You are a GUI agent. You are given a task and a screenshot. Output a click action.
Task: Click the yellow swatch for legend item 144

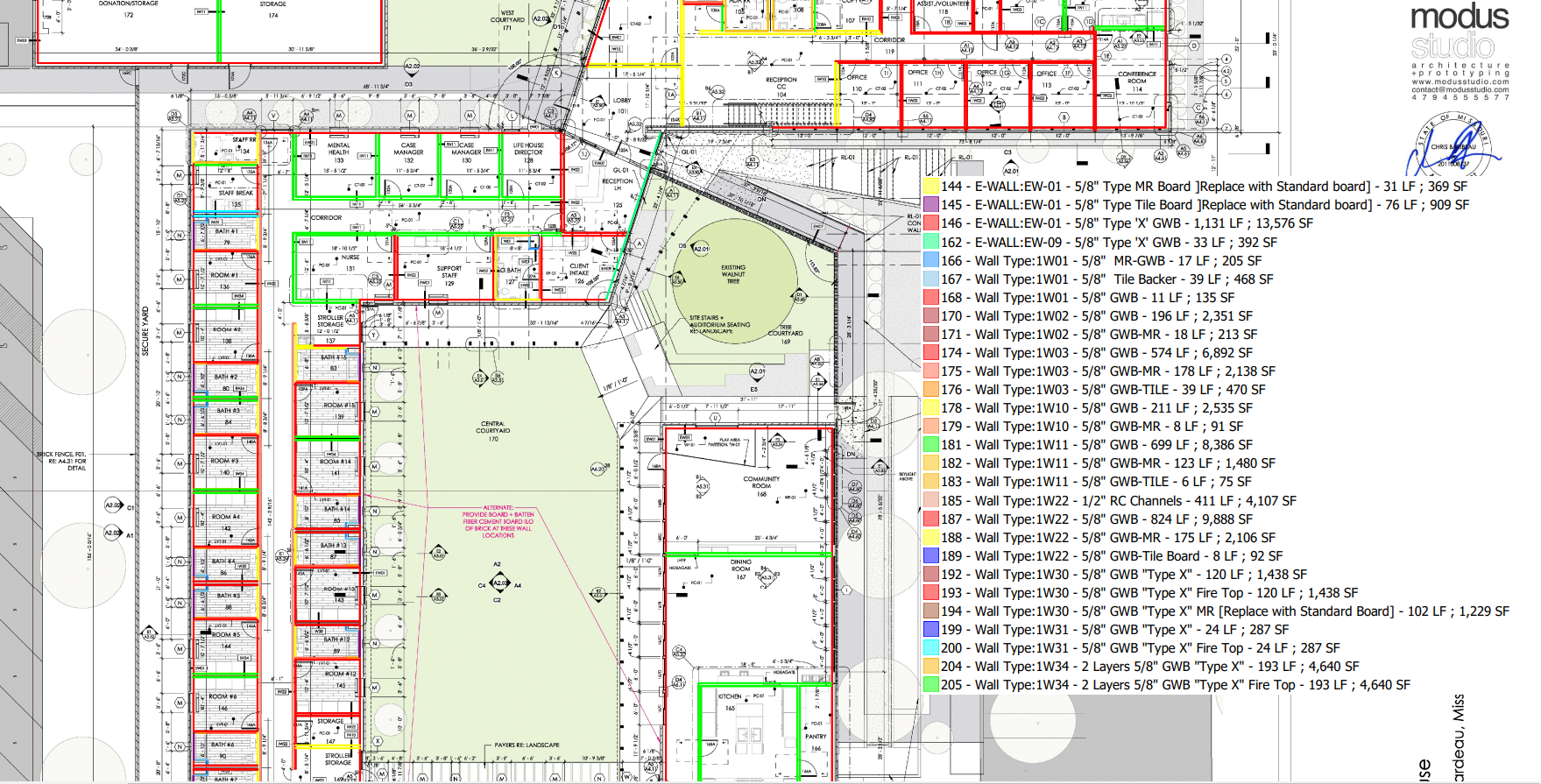click(x=930, y=187)
